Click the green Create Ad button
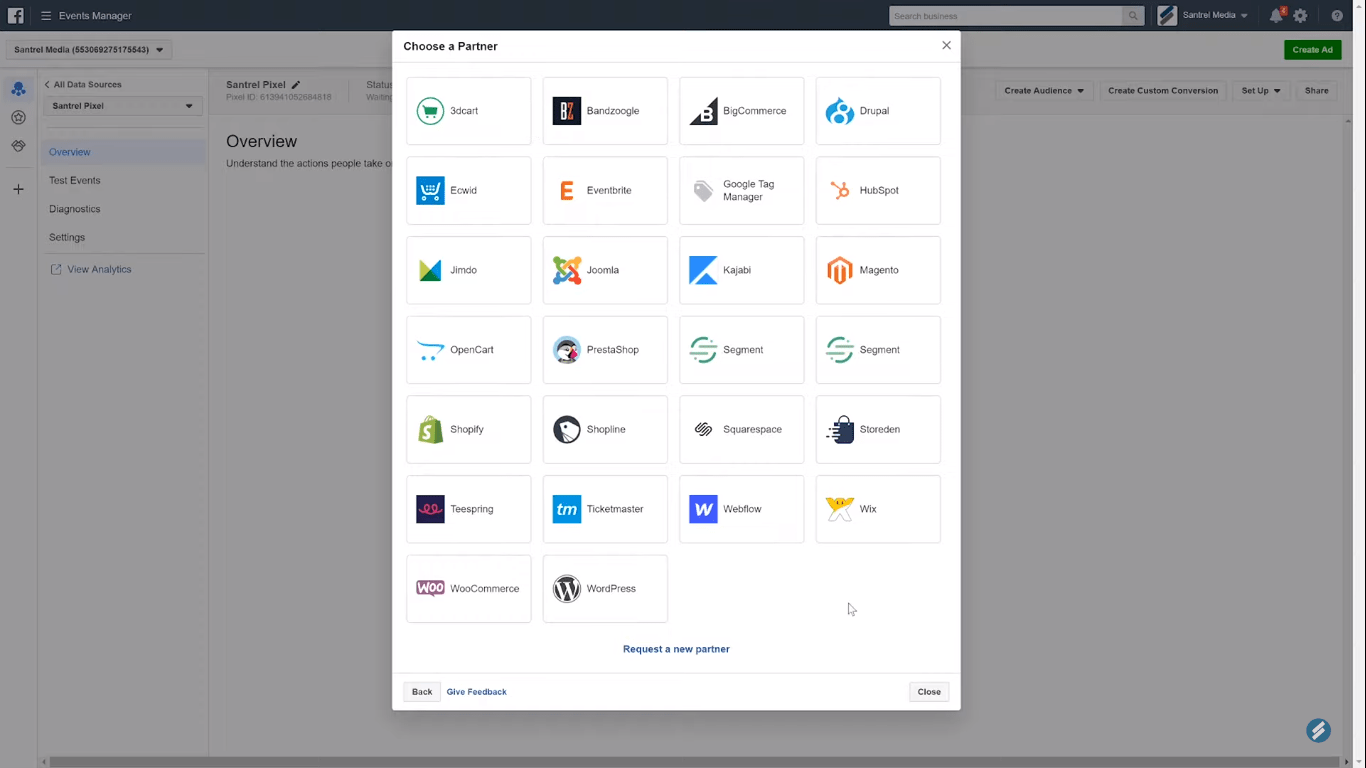Screen dimensions: 1366x768 1312,50
